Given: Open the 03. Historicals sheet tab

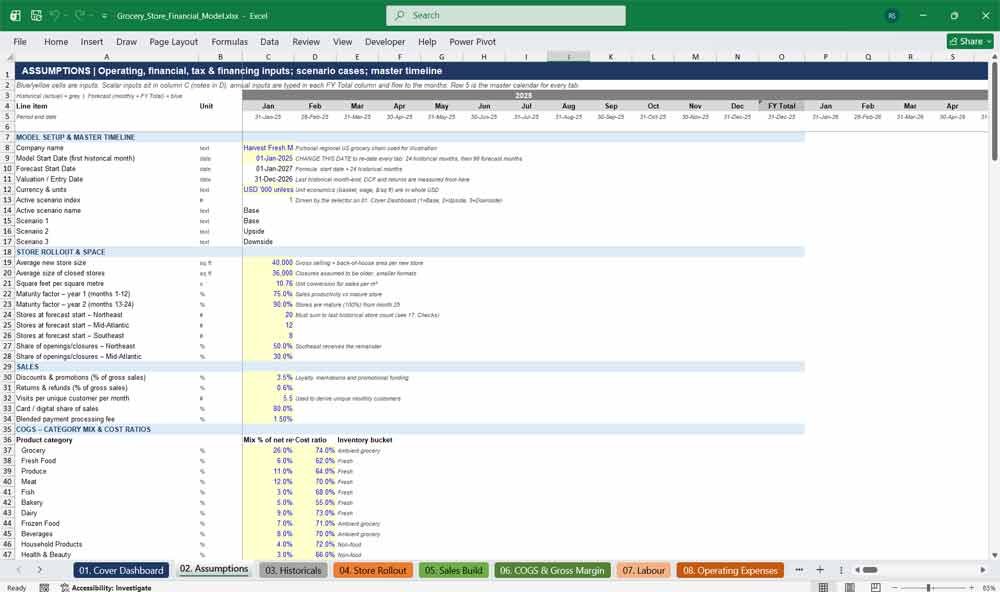Looking at the screenshot, I should 293,570.
